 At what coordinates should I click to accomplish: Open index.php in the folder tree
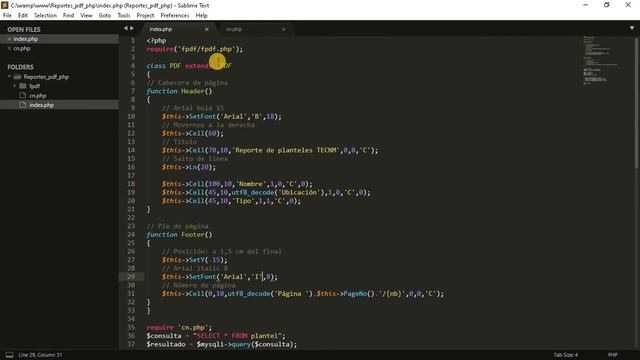coord(42,105)
